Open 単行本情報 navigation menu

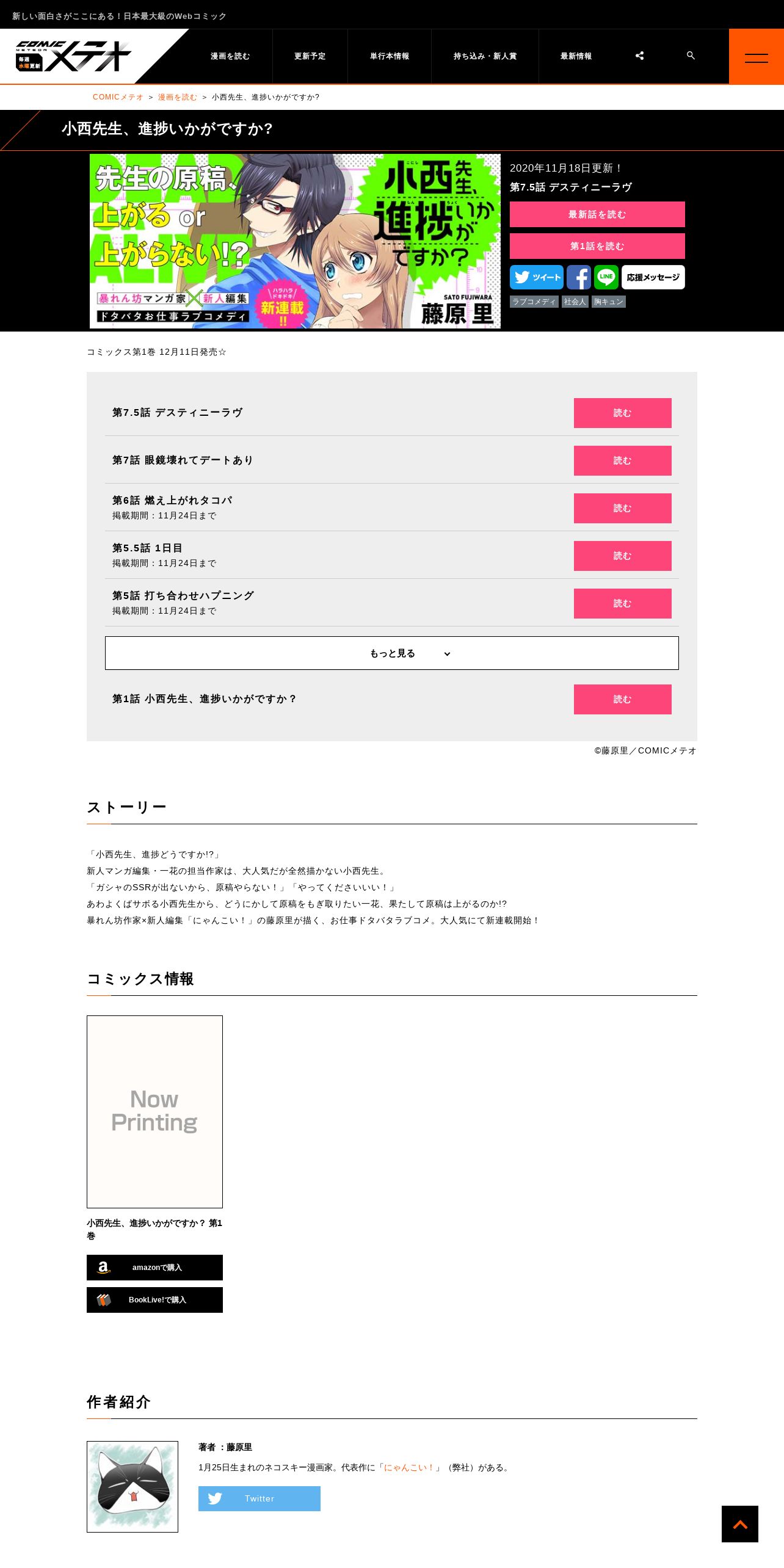pos(390,56)
